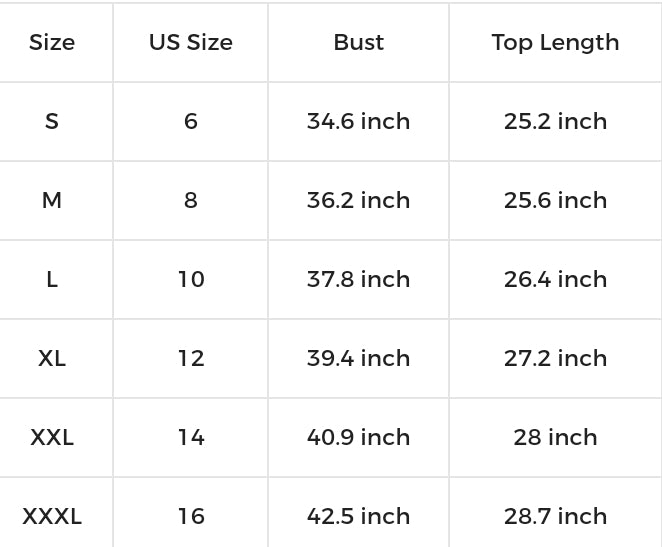Click the 25.2 inch top length
This screenshot has width=662, height=547.
(555, 121)
